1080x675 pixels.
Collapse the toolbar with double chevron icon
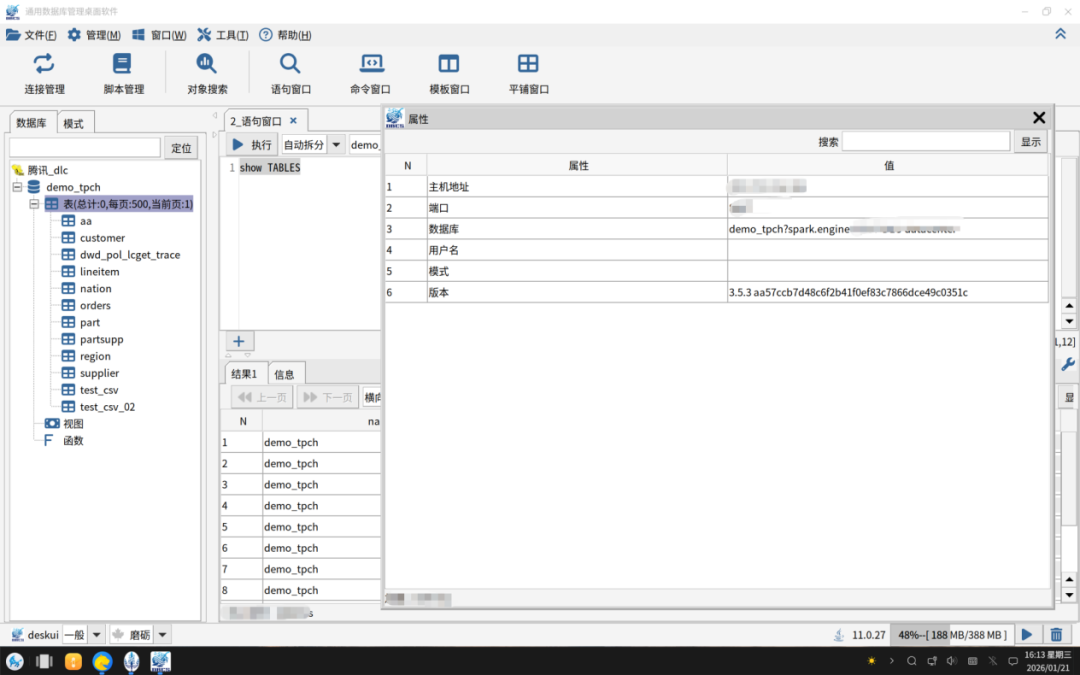coord(1061,34)
